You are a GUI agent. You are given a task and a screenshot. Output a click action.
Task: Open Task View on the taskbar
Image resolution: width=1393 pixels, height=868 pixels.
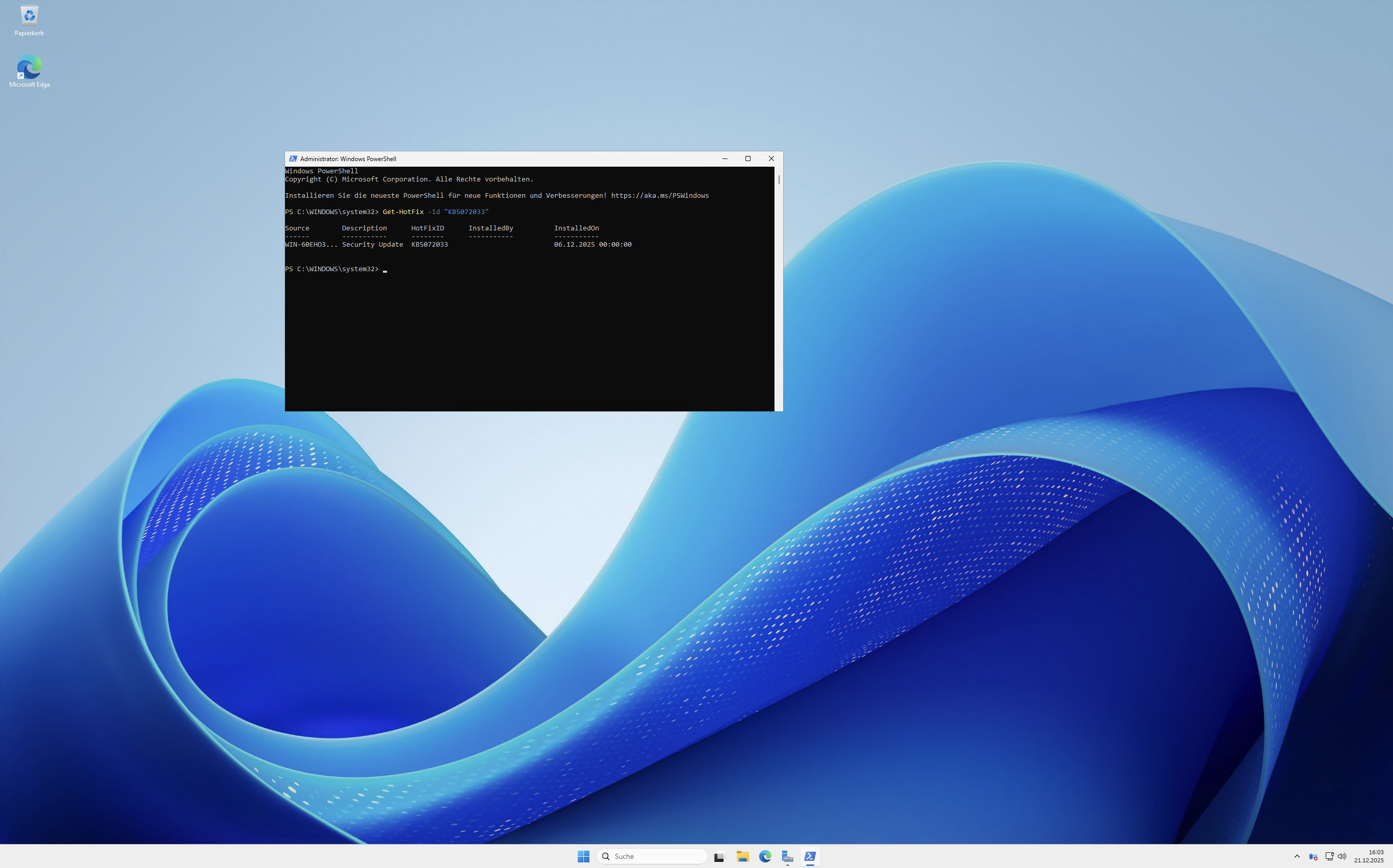(719, 856)
